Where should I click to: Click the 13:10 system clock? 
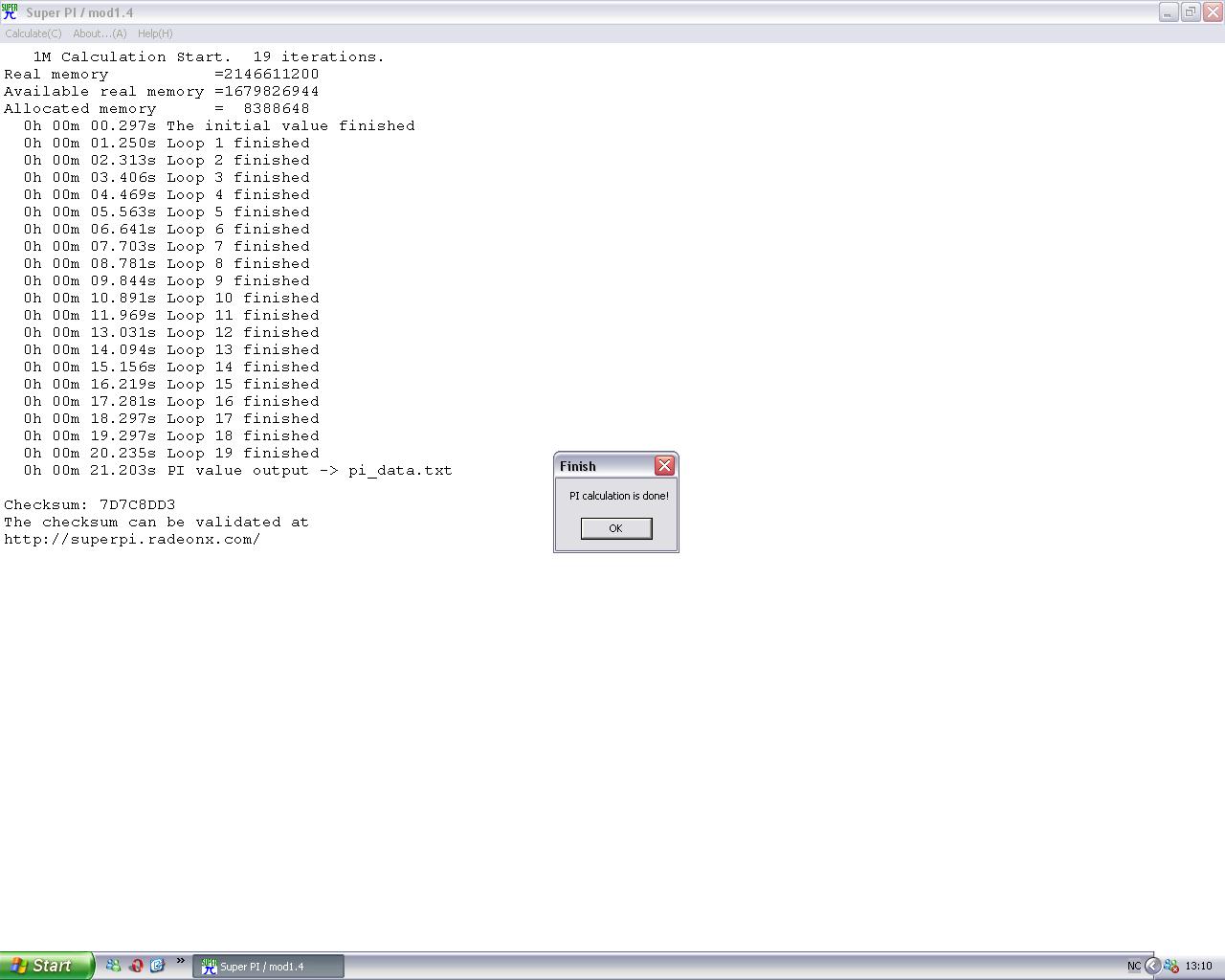pyautogui.click(x=1198, y=967)
